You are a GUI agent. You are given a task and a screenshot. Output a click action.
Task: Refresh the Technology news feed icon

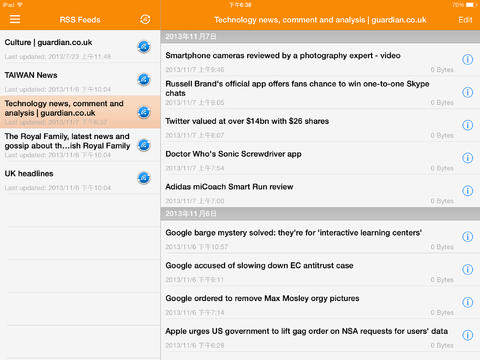coord(144,112)
